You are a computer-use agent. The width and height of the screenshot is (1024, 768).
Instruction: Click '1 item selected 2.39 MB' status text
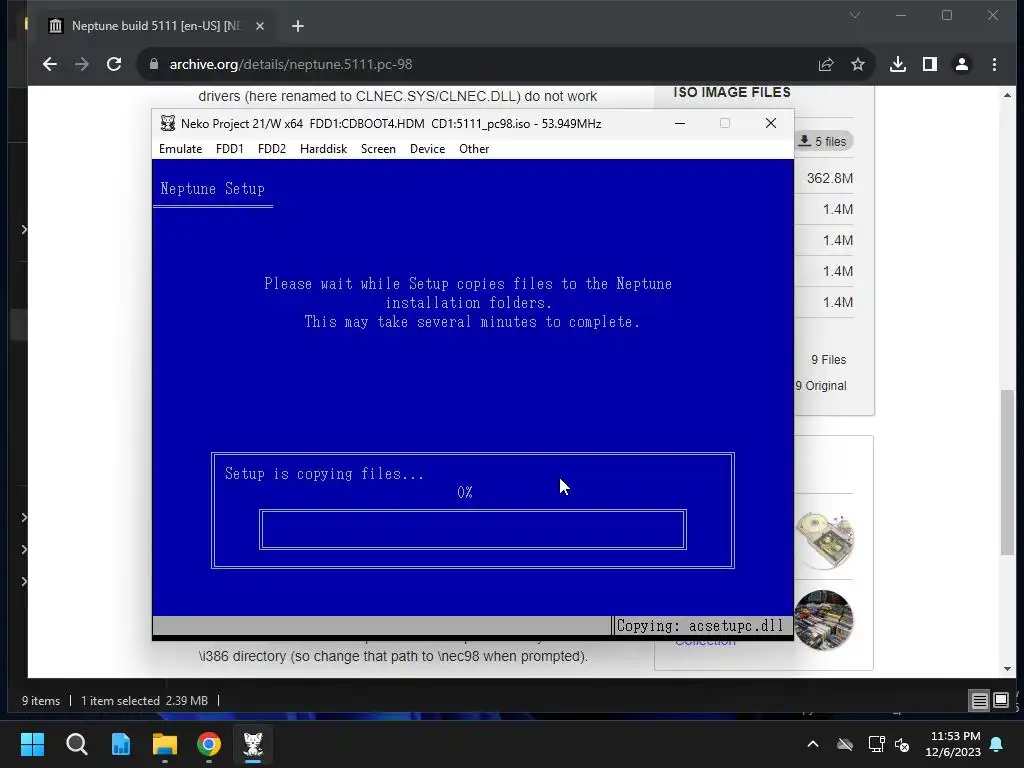tap(144, 701)
